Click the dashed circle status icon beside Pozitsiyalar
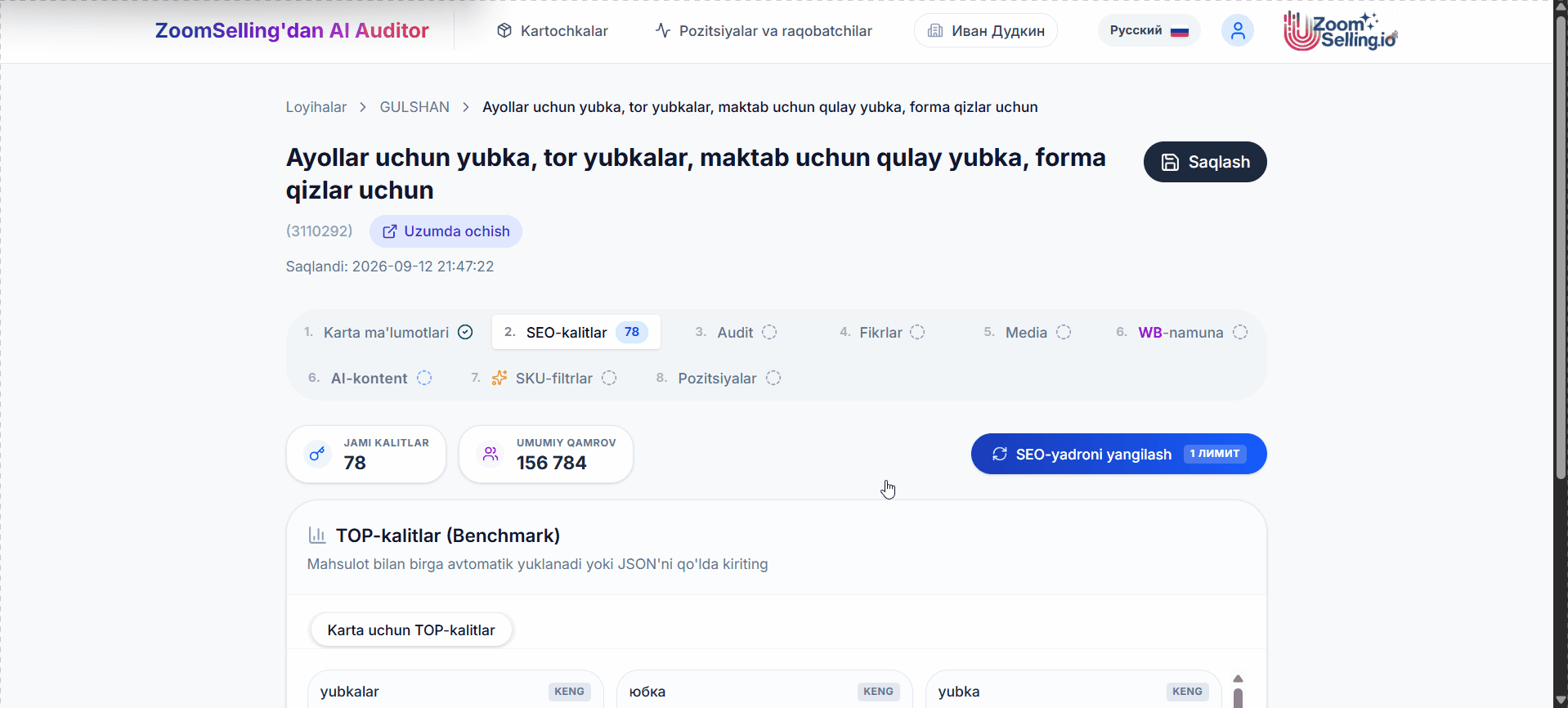This screenshot has width=1568, height=708. [773, 378]
